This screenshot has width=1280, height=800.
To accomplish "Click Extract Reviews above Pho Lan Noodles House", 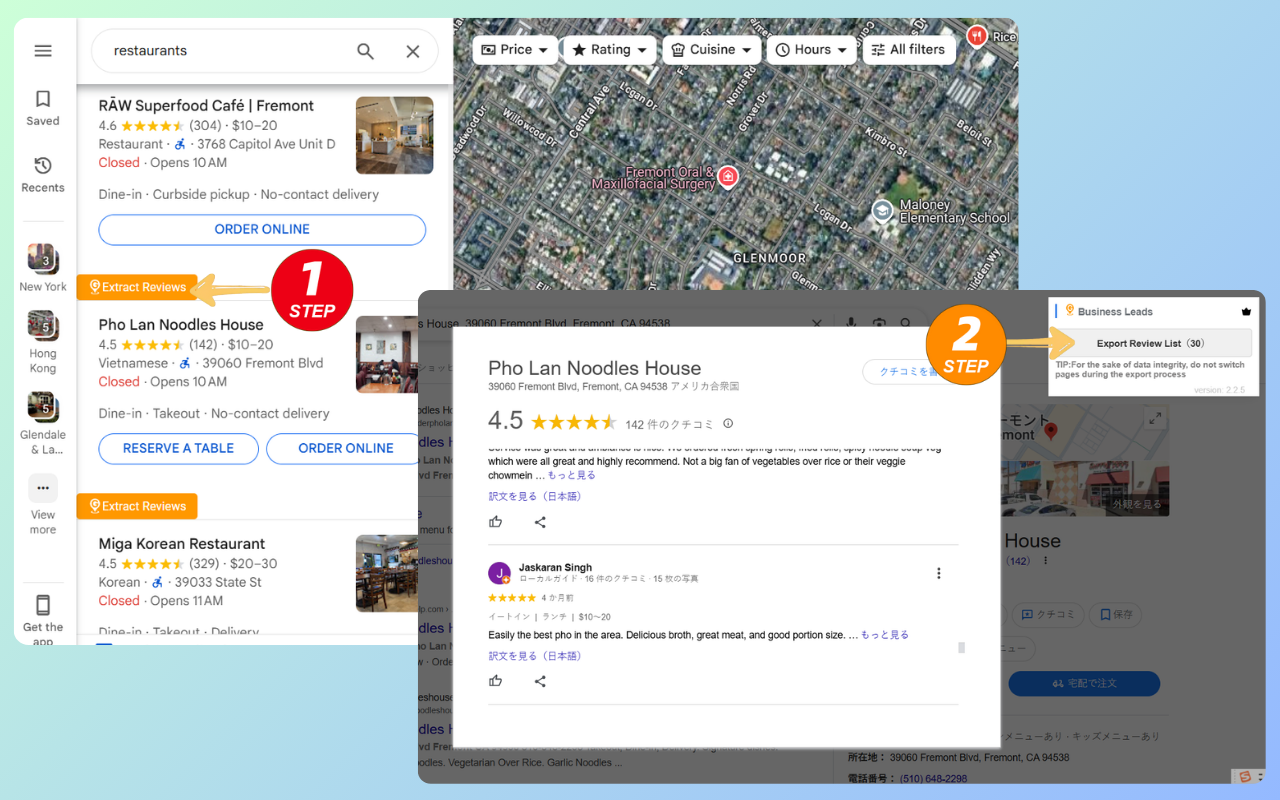I will click(137, 287).
